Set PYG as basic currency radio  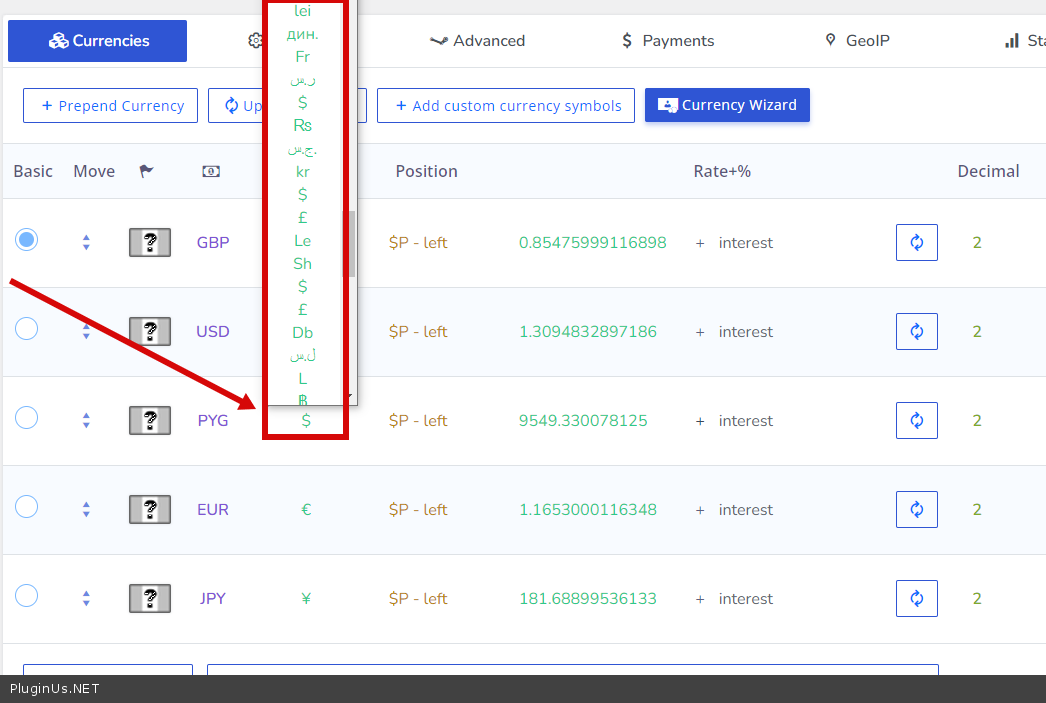click(27, 417)
